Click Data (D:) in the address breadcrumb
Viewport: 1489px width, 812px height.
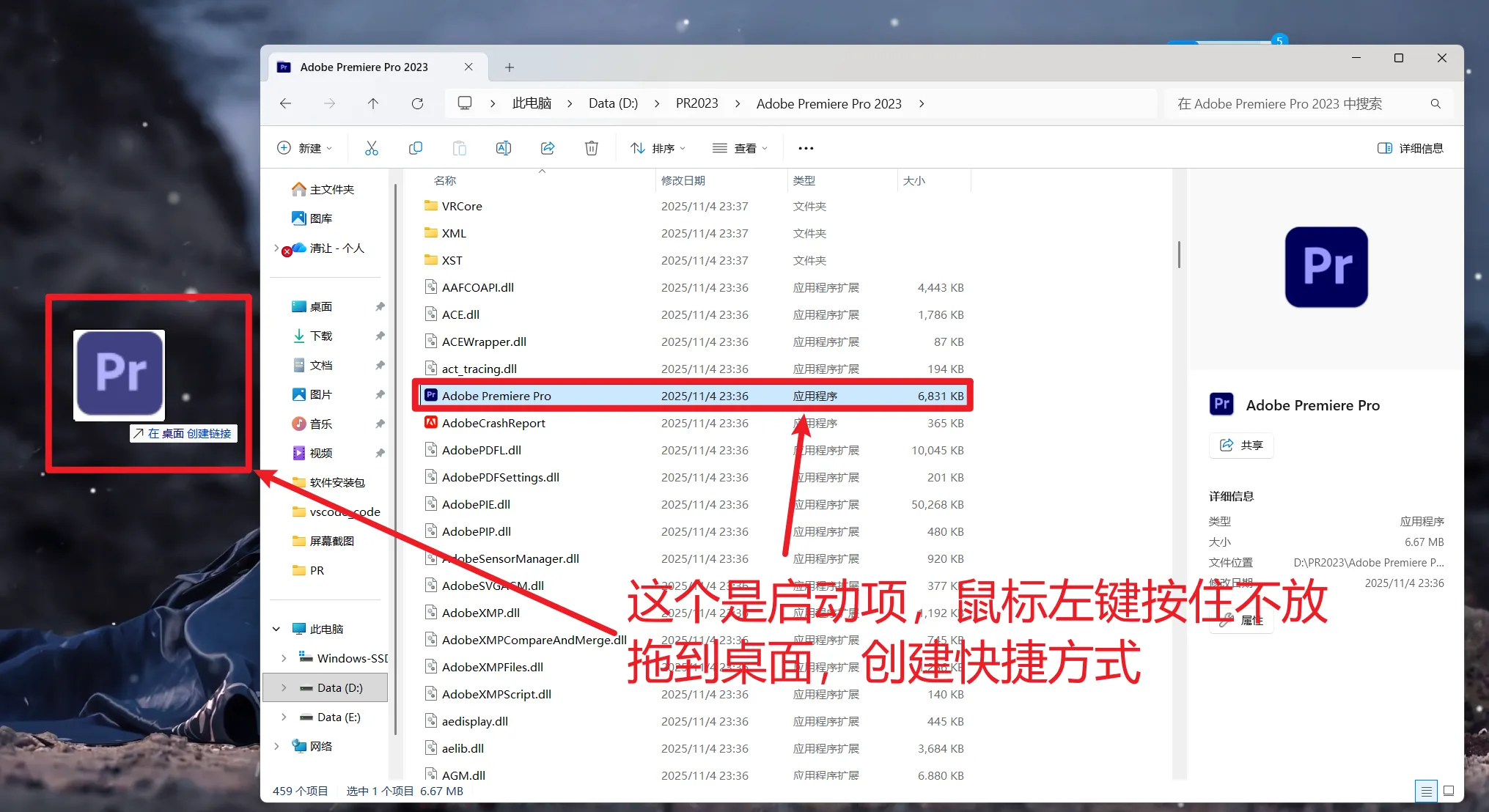[x=613, y=103]
